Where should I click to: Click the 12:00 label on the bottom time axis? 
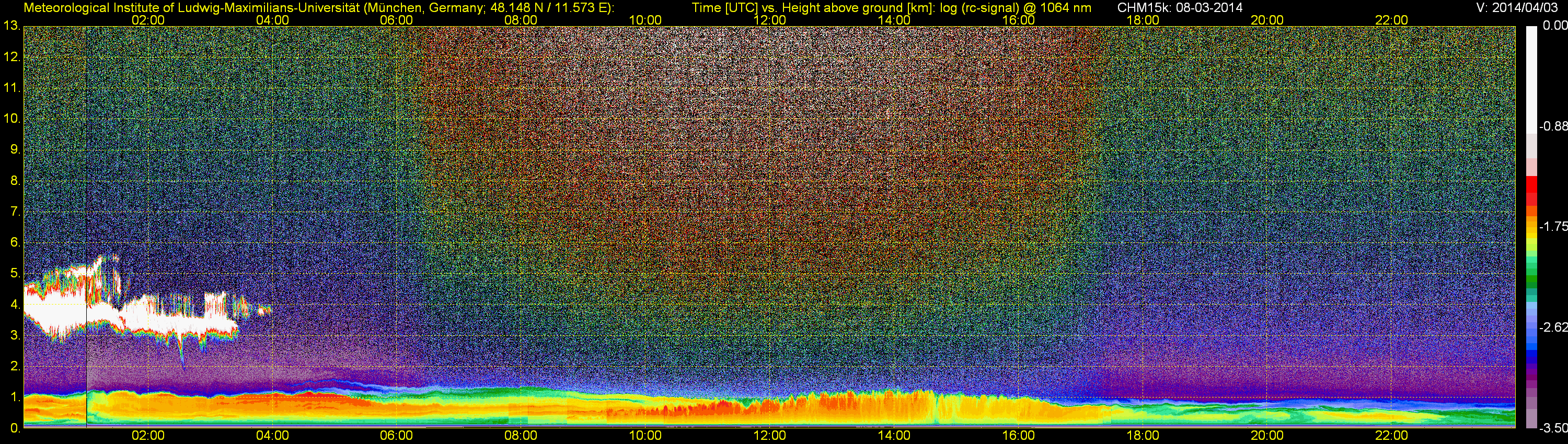pos(769,436)
